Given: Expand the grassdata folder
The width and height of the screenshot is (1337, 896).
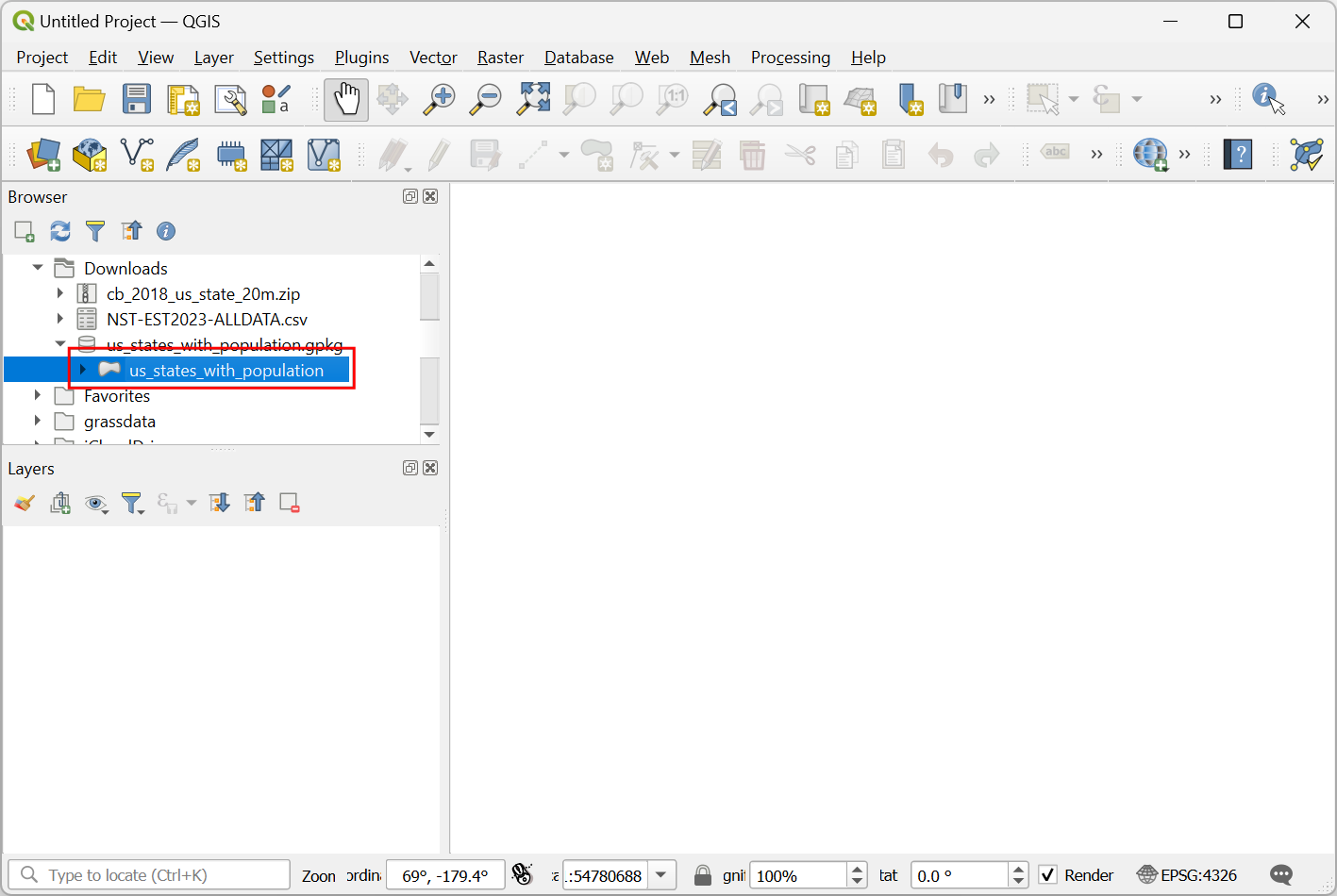Looking at the screenshot, I should pos(38,421).
